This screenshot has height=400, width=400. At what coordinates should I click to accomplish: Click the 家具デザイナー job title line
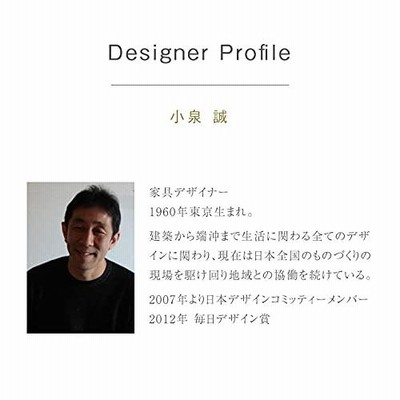(188, 192)
